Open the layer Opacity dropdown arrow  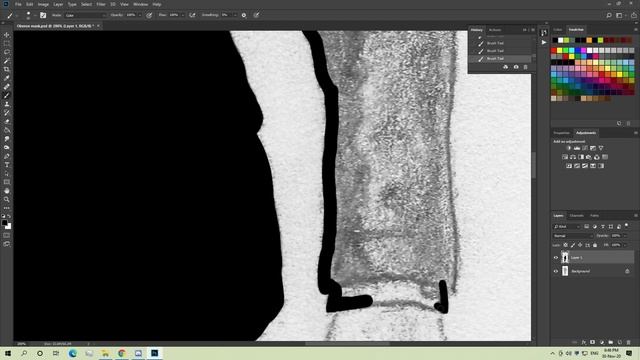624,236
